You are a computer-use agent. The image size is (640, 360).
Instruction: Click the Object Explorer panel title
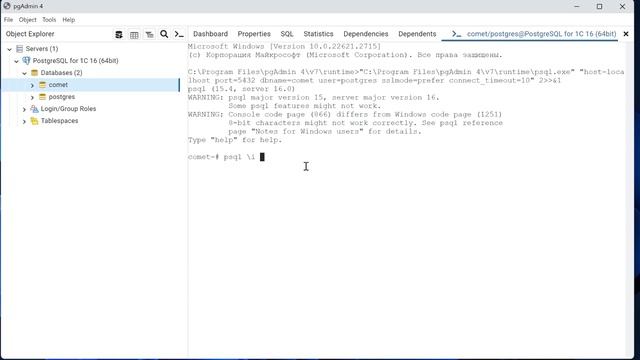click(30, 34)
